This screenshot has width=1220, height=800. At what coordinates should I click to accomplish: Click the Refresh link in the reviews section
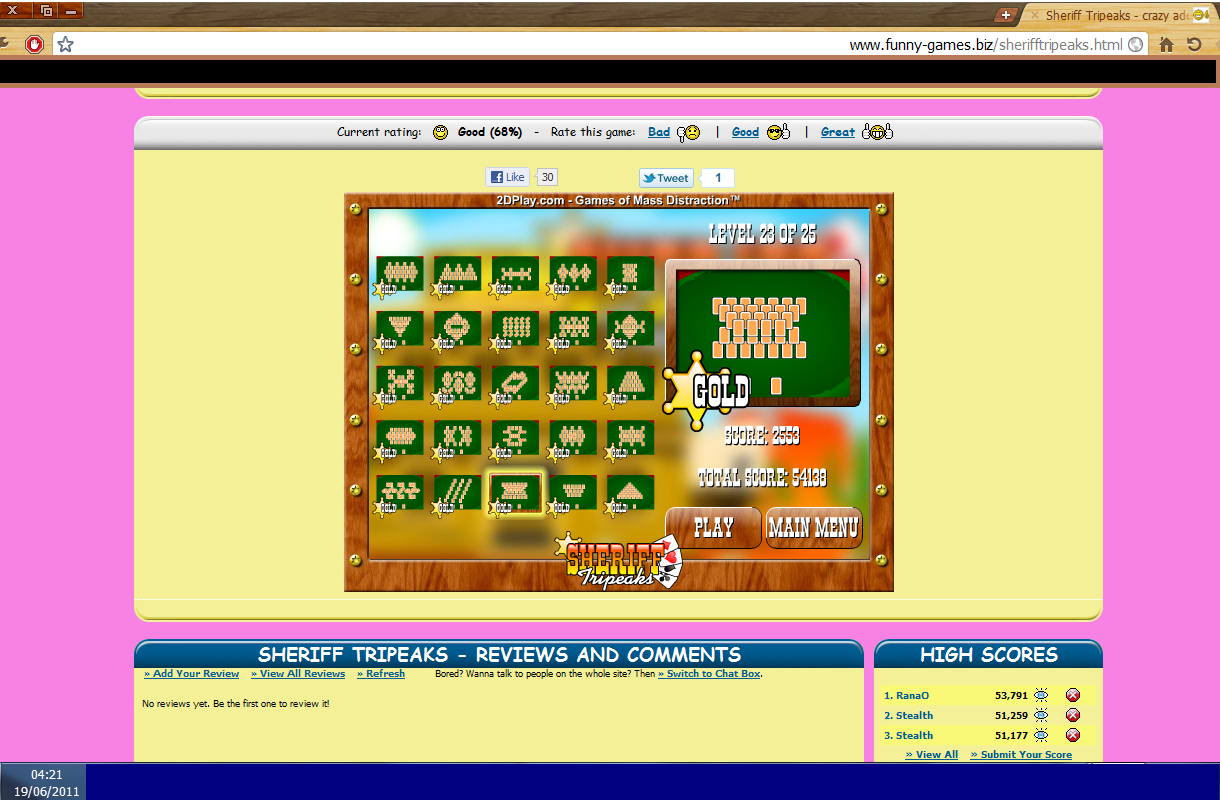click(381, 674)
